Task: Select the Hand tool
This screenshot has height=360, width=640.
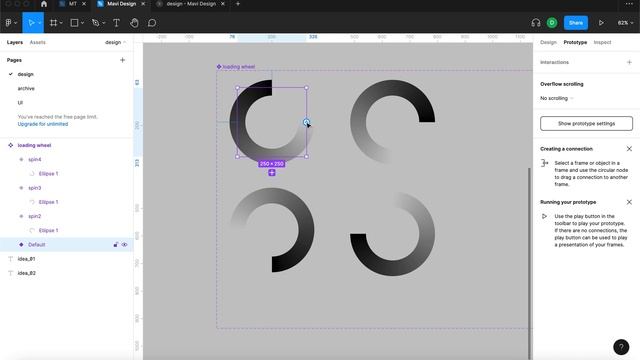Action: tap(134, 23)
